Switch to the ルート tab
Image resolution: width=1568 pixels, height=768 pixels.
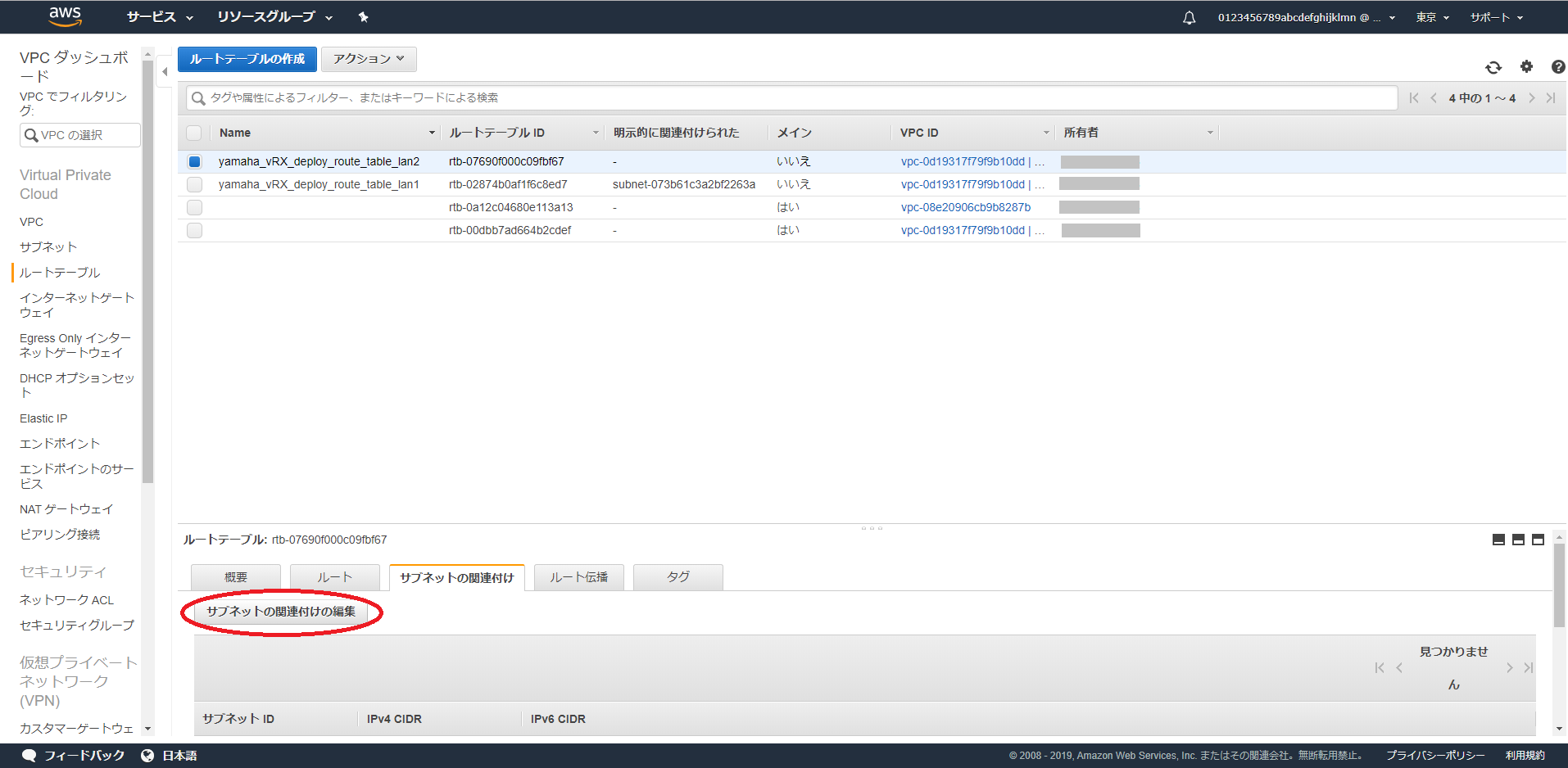pyautogui.click(x=334, y=577)
